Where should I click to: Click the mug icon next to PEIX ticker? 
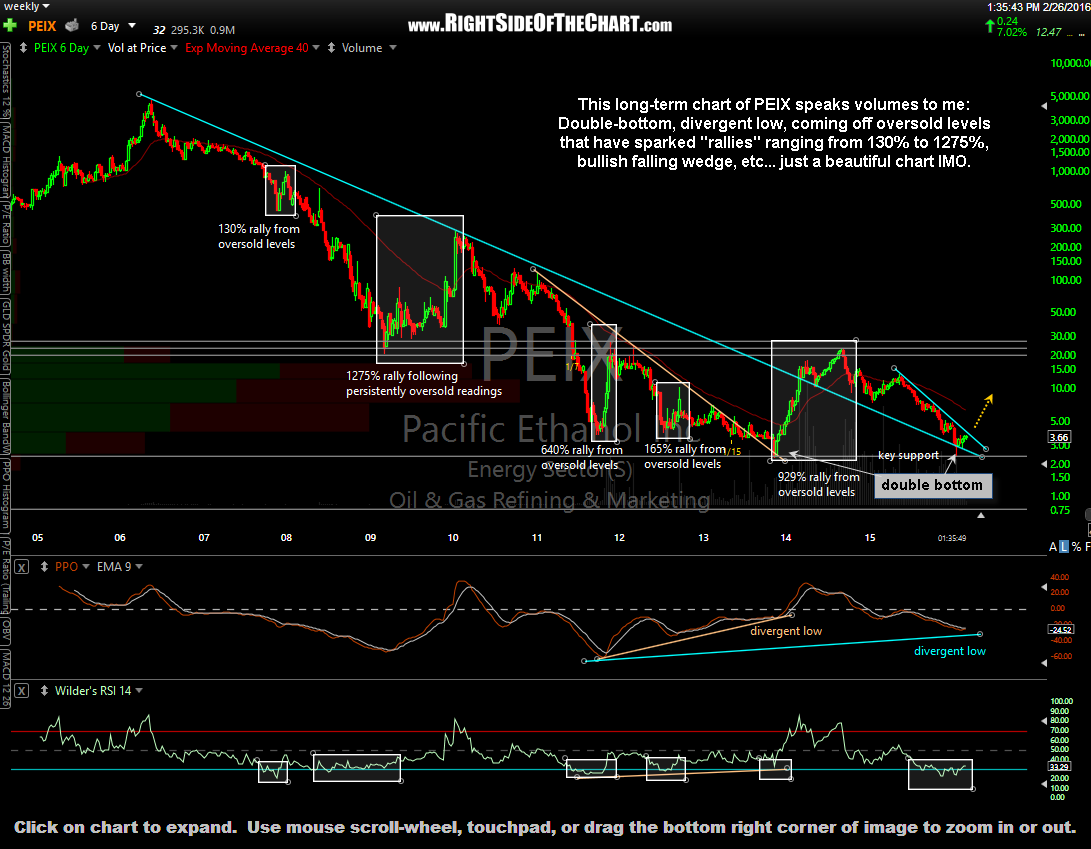[x=72, y=26]
